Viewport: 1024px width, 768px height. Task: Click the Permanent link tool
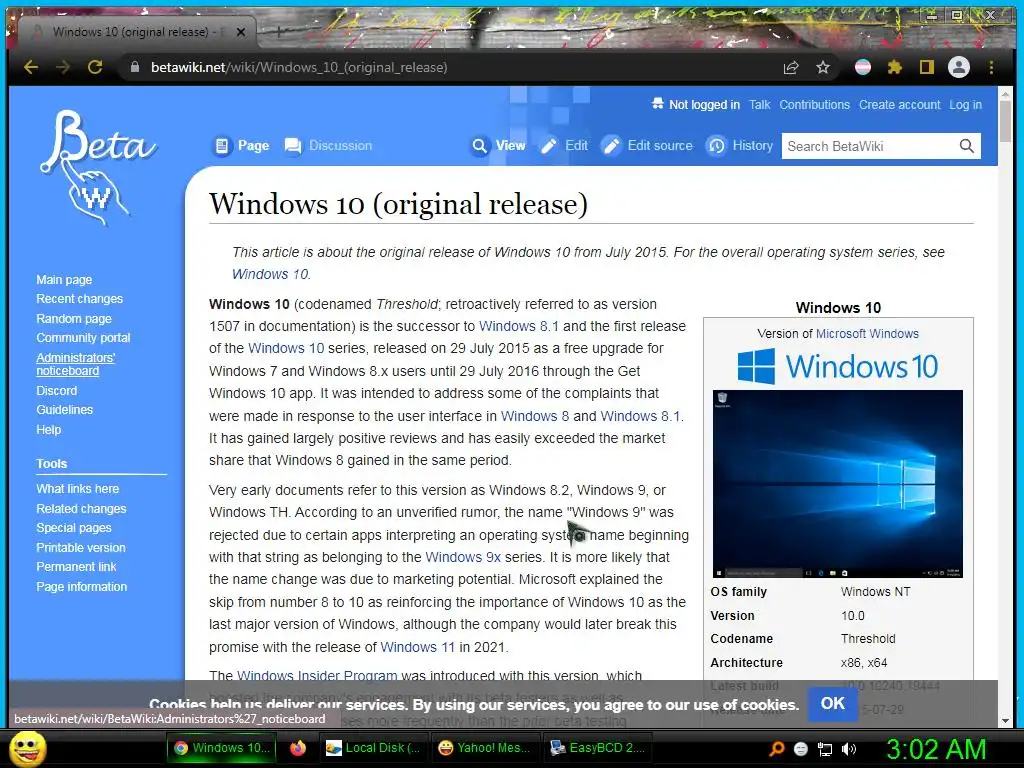(76, 567)
